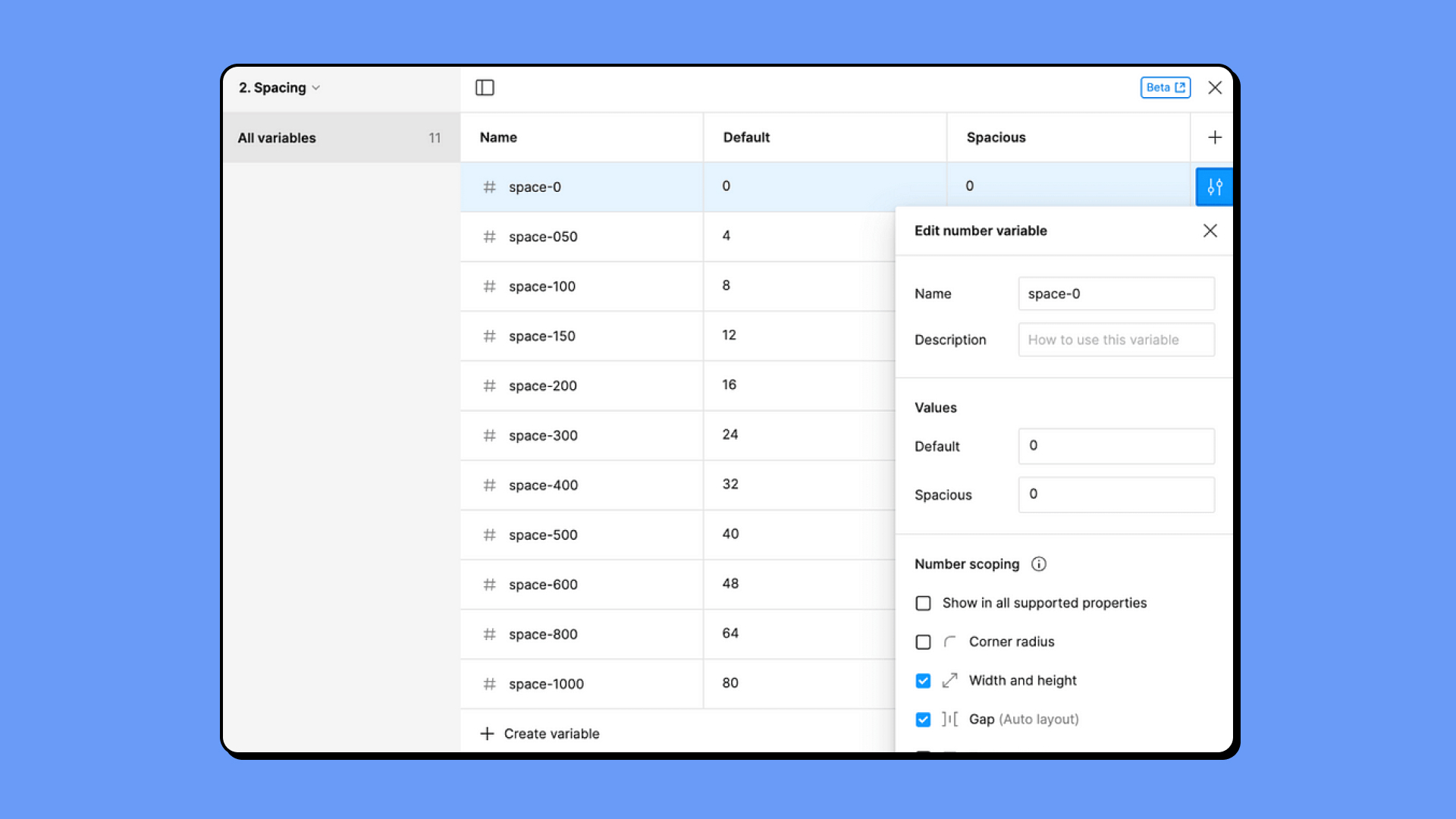The image size is (1456, 819).
Task: Select the space-300 variable row
Action: [543, 436]
